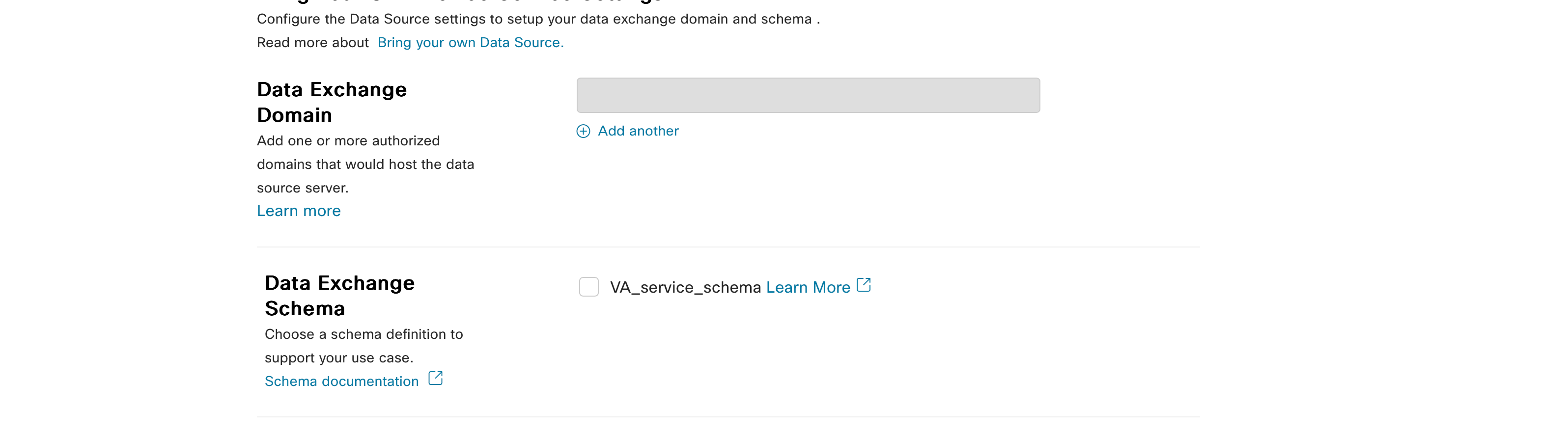Viewport: 1568px width, 439px height.
Task: Click the Data Exchange Domain section label
Action: tap(332, 102)
